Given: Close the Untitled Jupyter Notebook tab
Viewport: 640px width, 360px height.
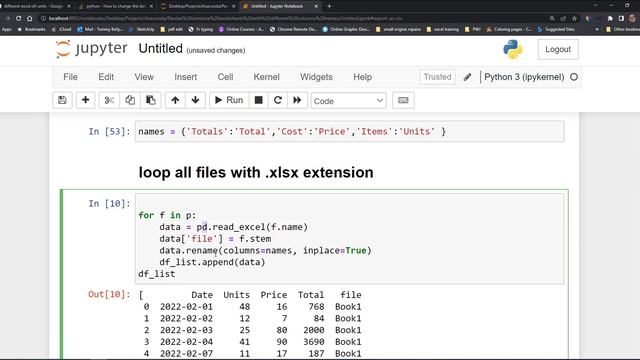Looking at the screenshot, I should tap(316, 6).
